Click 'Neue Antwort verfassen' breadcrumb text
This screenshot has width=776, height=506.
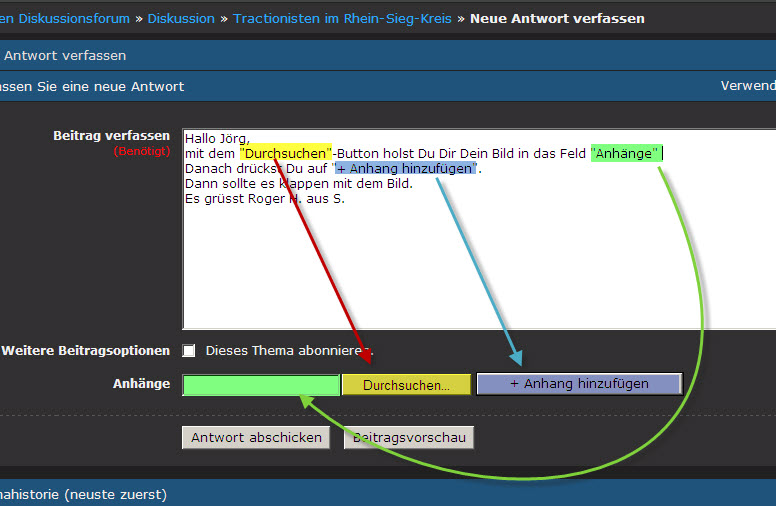557,18
